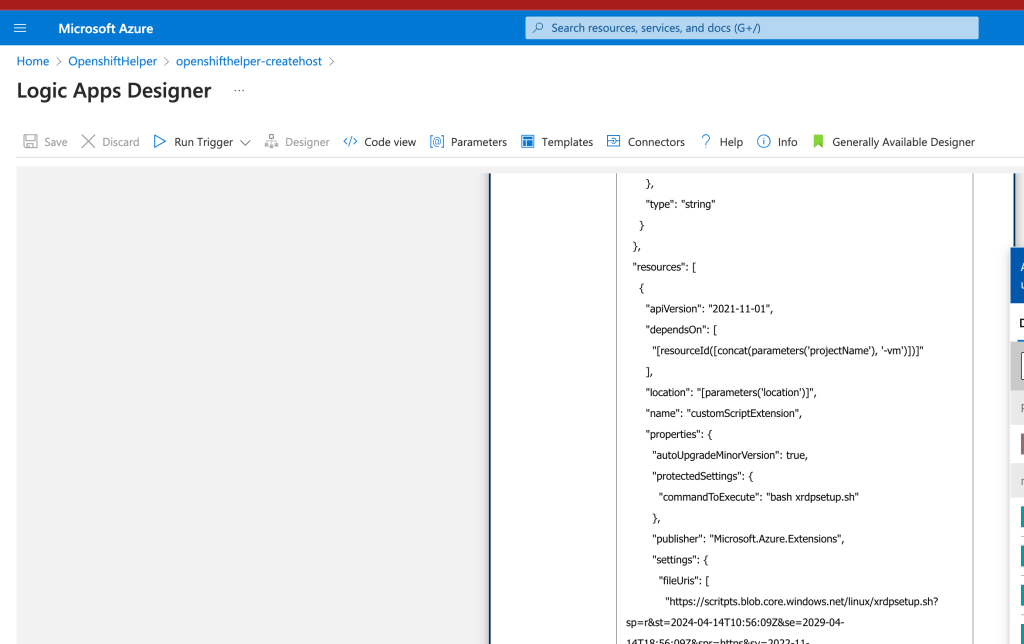
Task: Open Parameters panel
Action: (479, 142)
